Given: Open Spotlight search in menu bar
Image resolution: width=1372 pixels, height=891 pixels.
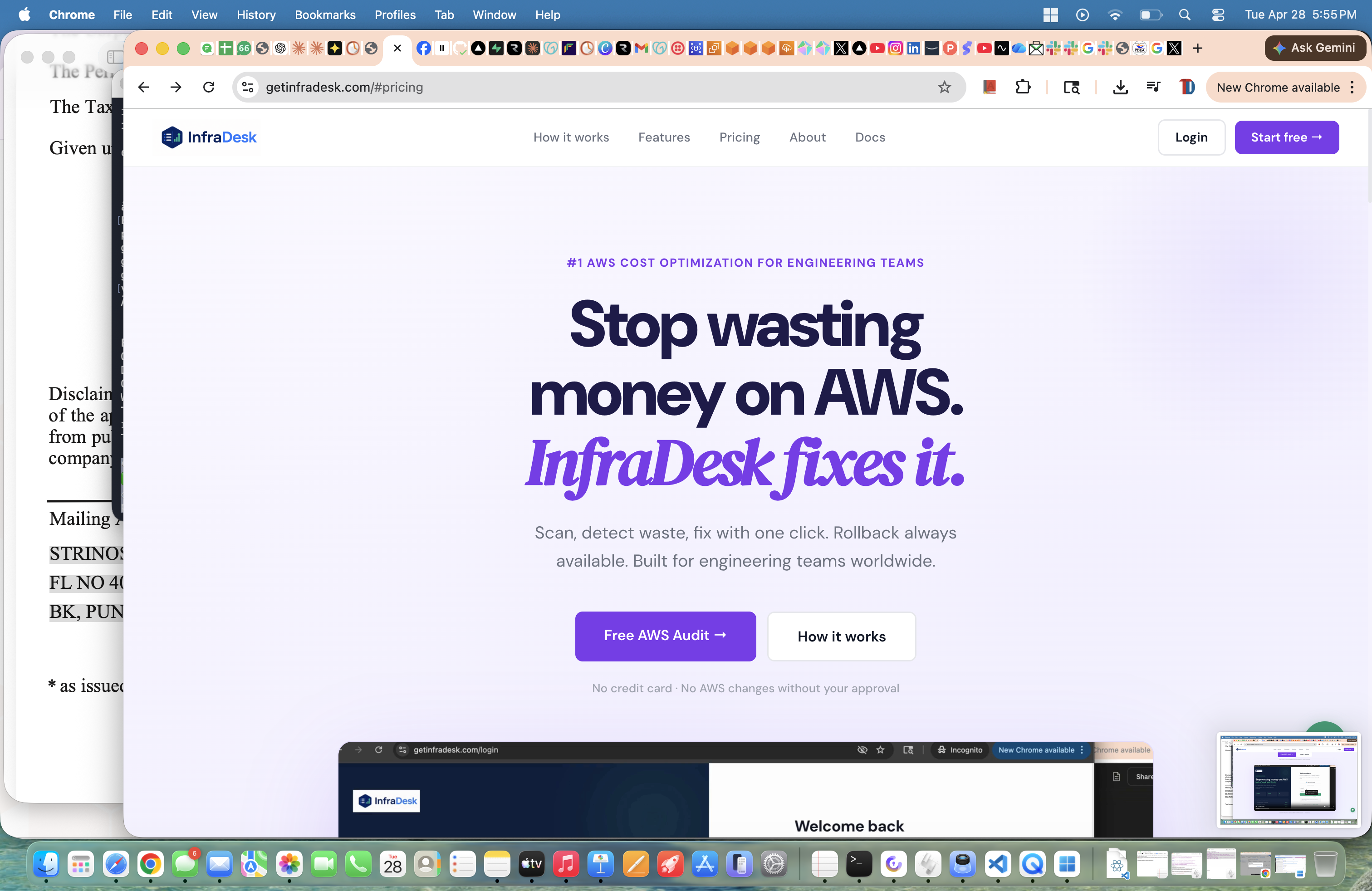Looking at the screenshot, I should [1184, 15].
